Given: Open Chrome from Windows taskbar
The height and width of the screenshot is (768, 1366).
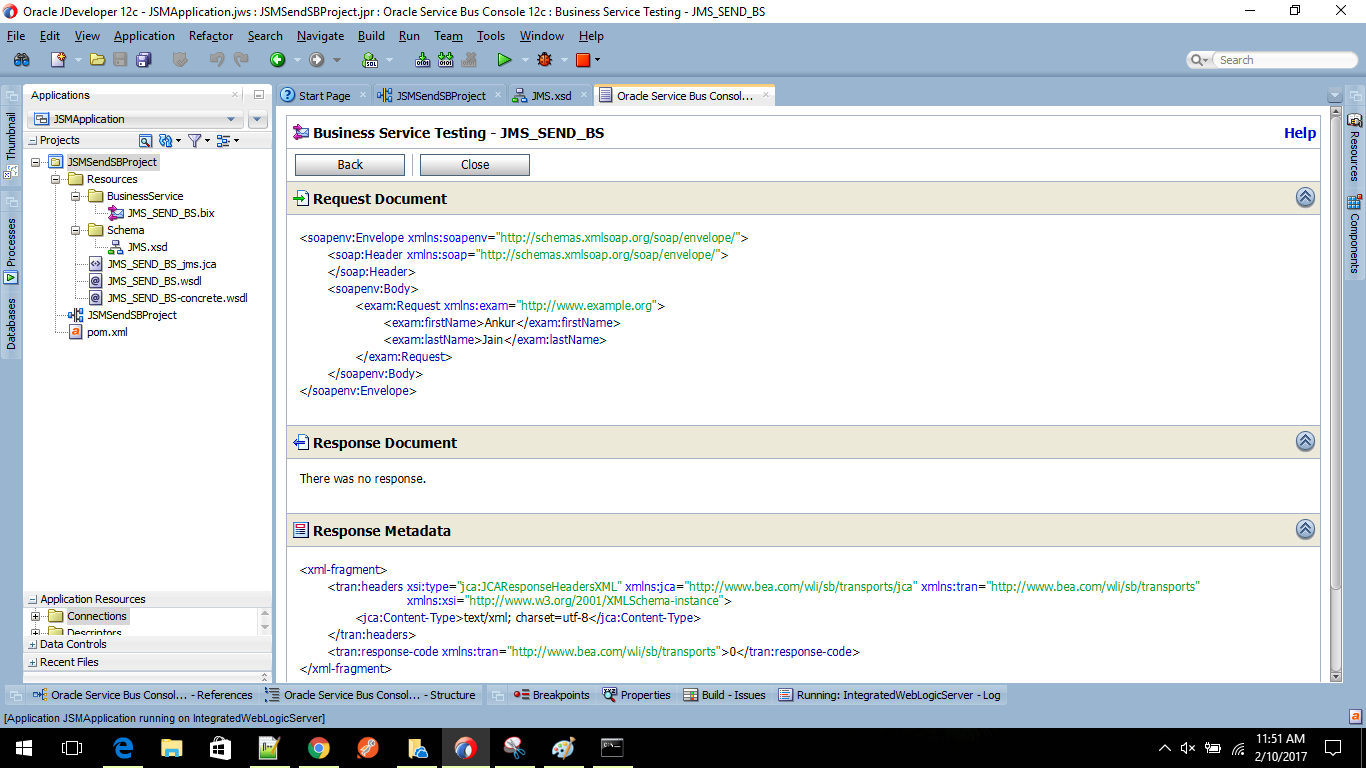Looking at the screenshot, I should pyautogui.click(x=319, y=748).
